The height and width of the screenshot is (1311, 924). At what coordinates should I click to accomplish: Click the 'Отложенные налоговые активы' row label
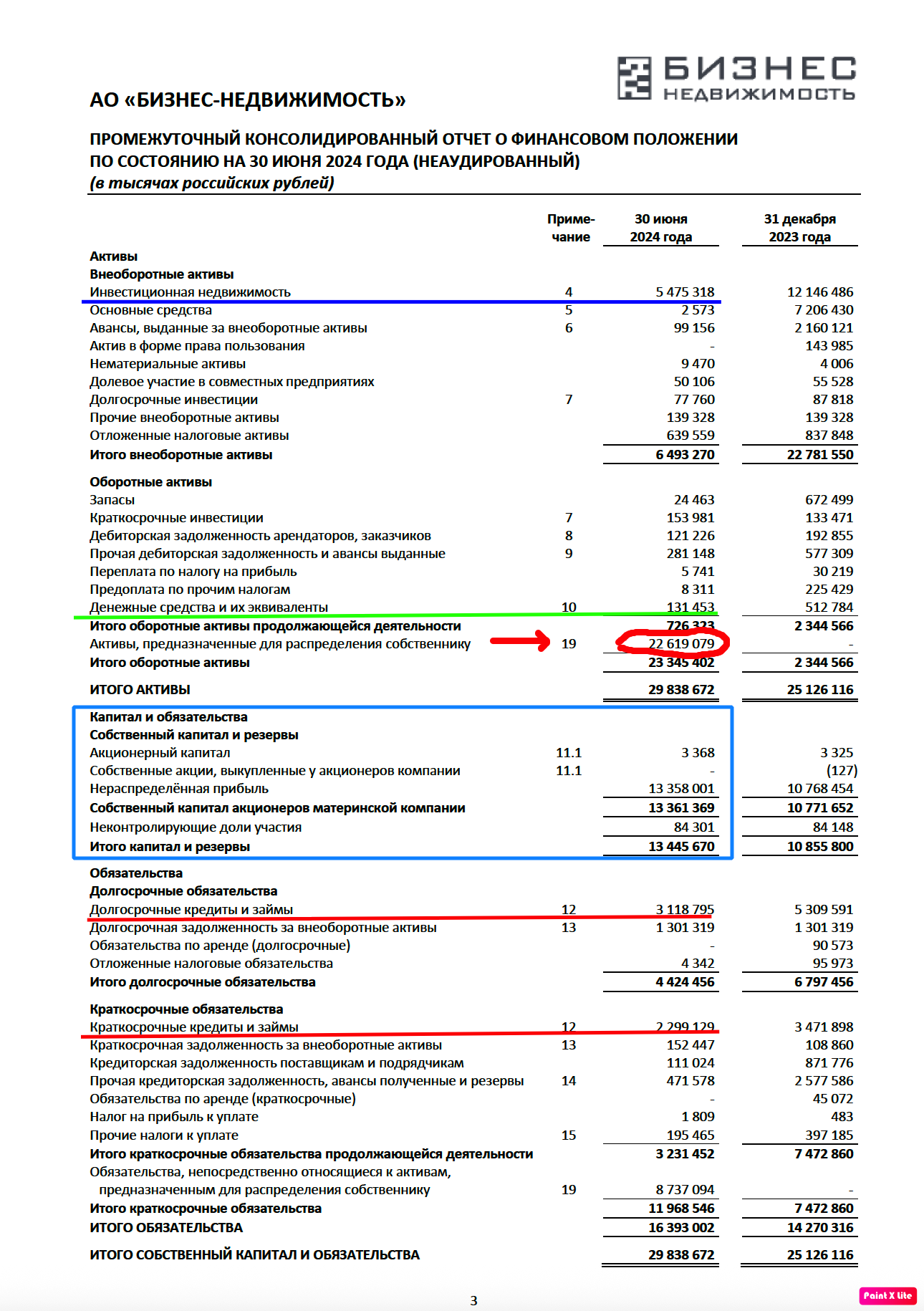coord(189,436)
